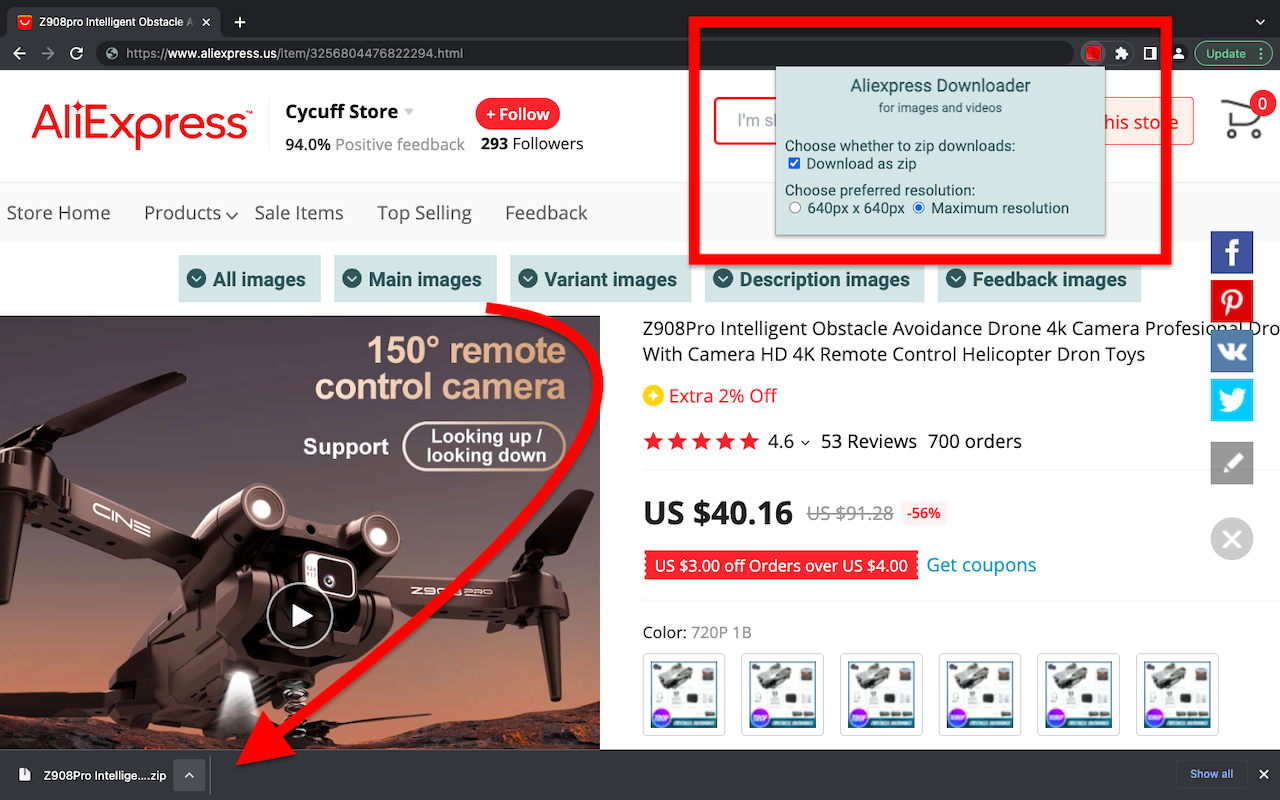Toggle the Download as zip checkbox
This screenshot has width=1280, height=800.
pyautogui.click(x=794, y=164)
